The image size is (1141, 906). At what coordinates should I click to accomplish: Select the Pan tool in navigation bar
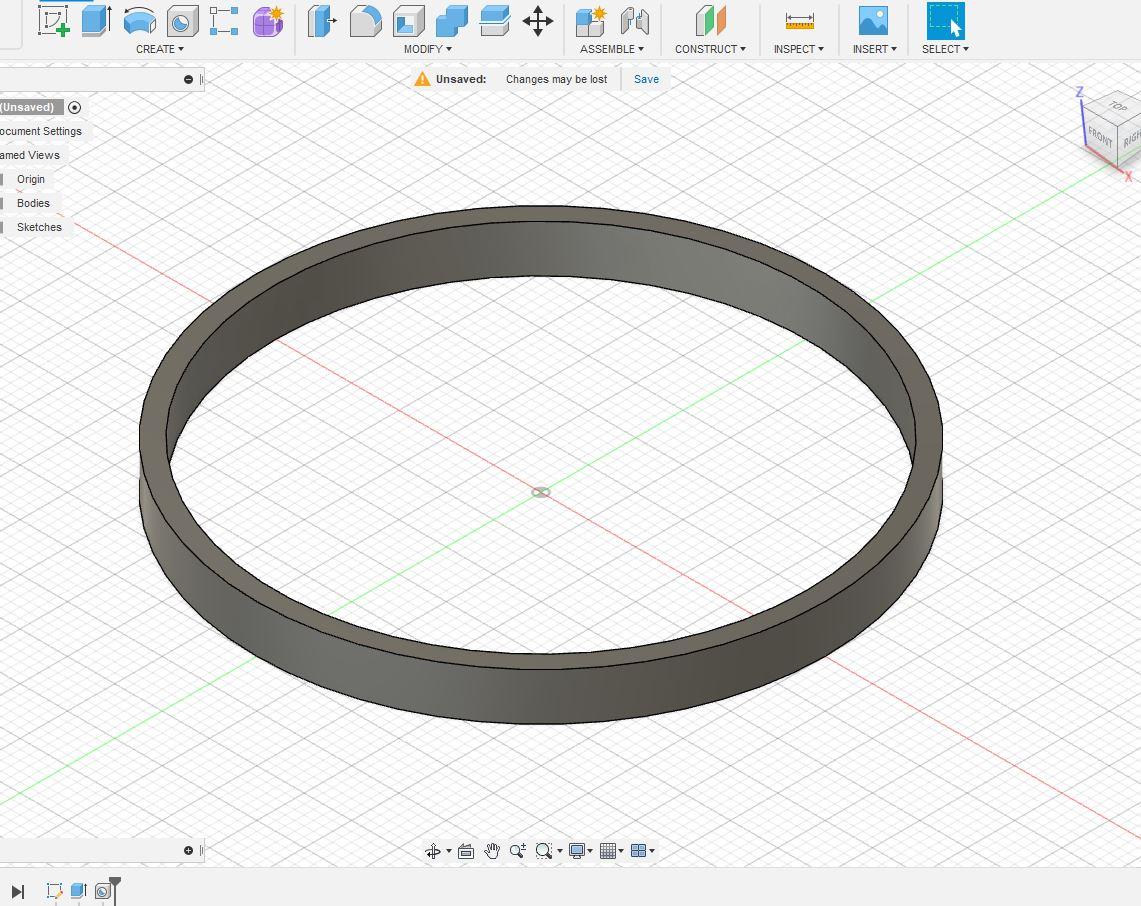492,850
